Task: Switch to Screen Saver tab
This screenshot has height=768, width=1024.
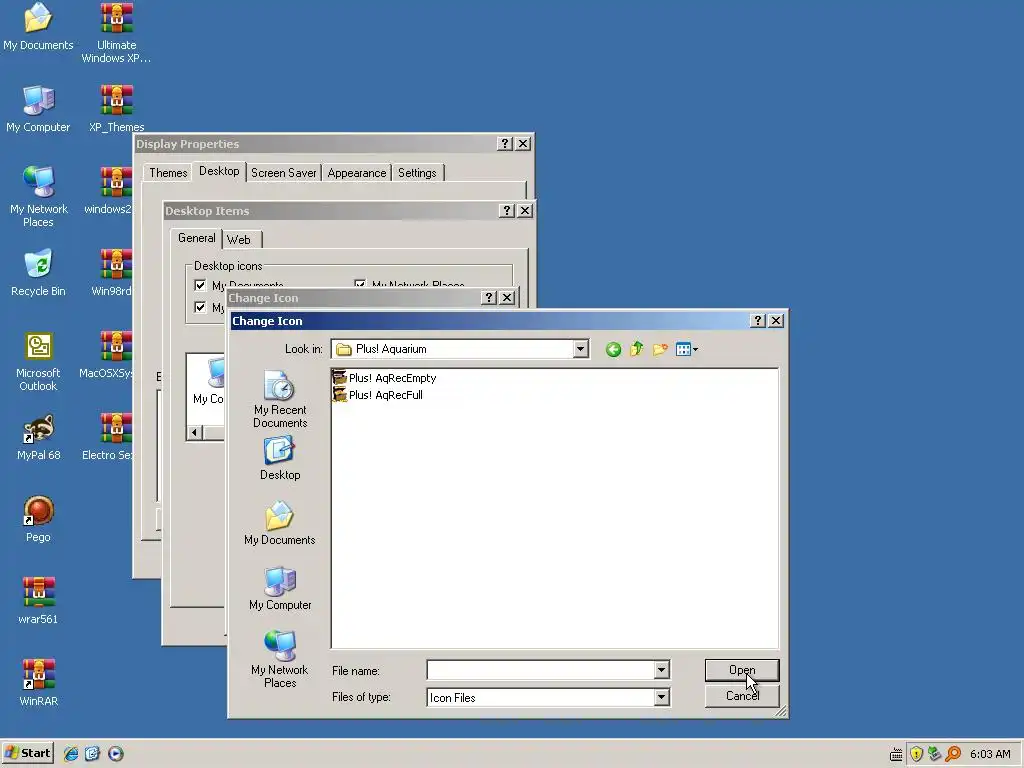Action: [x=283, y=173]
